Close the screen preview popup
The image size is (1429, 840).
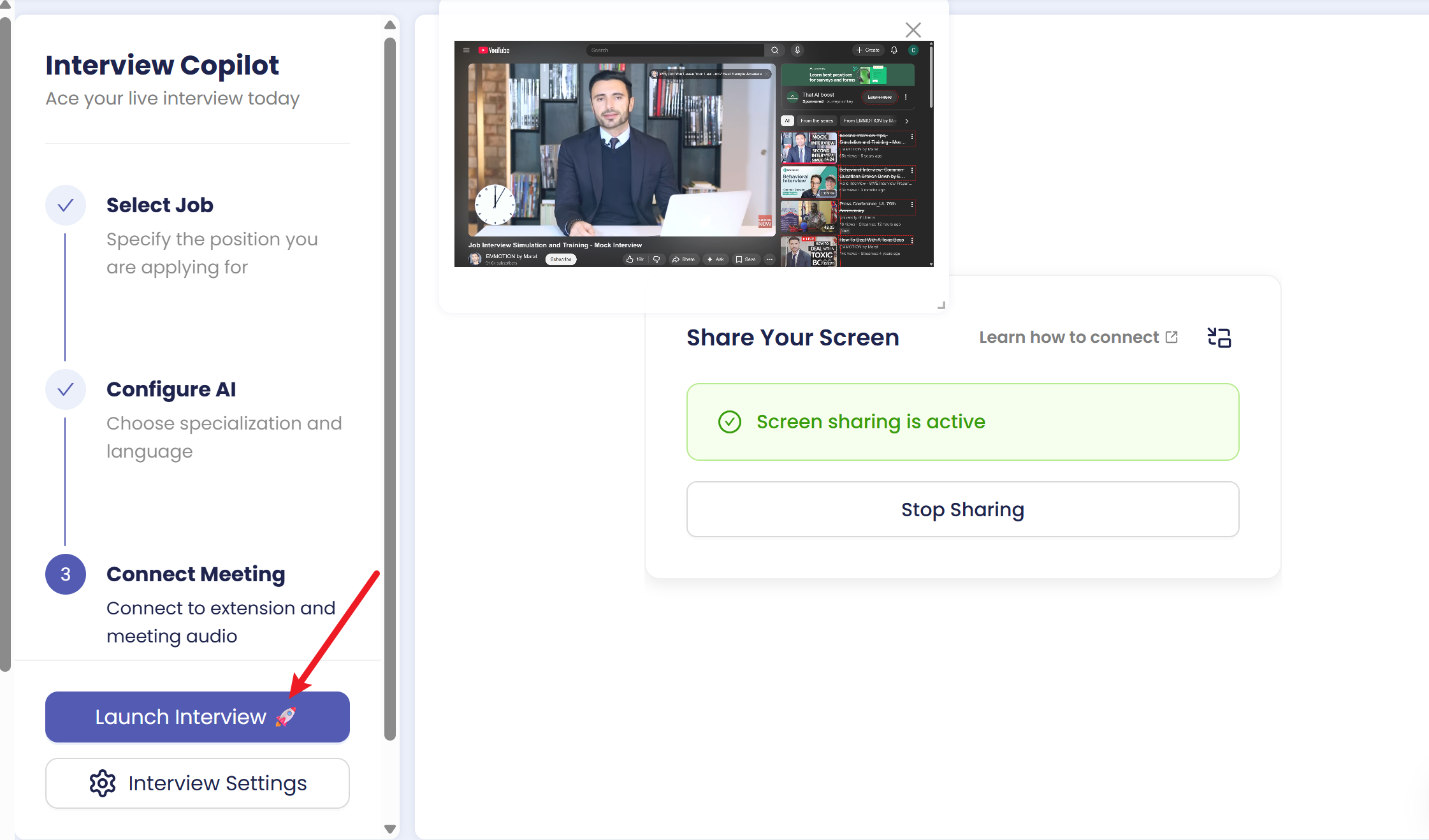(x=913, y=30)
